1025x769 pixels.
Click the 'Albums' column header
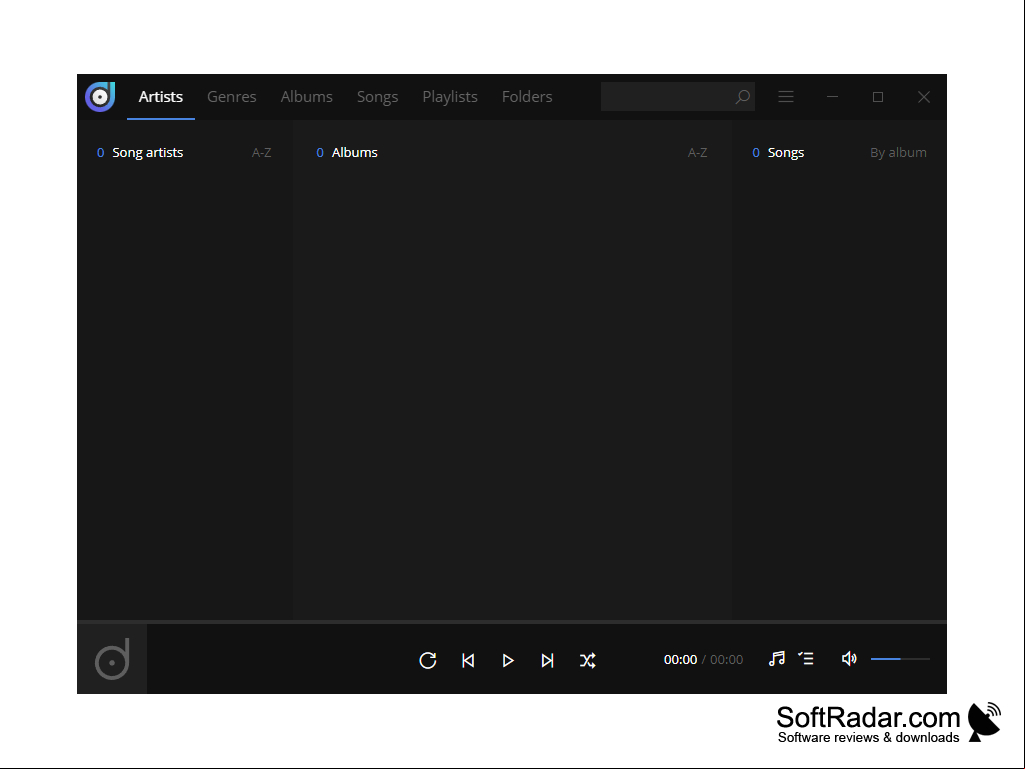[x=354, y=152]
